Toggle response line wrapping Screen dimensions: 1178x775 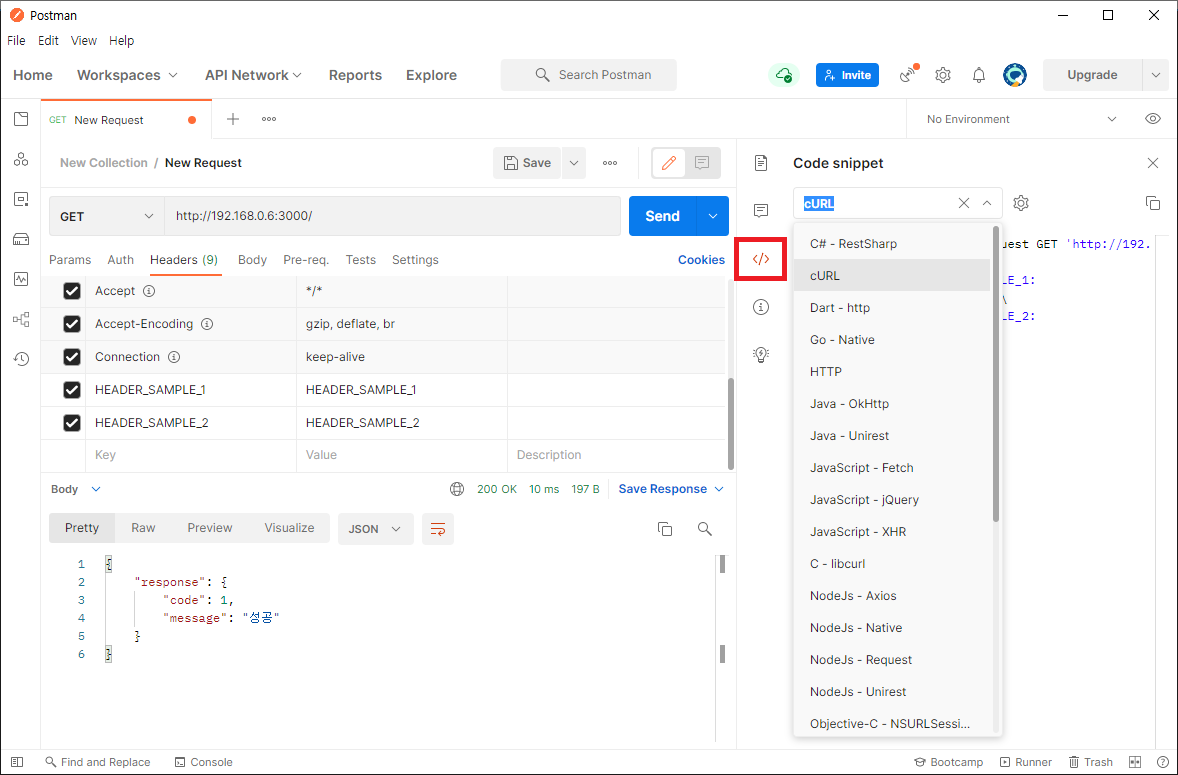tap(438, 529)
